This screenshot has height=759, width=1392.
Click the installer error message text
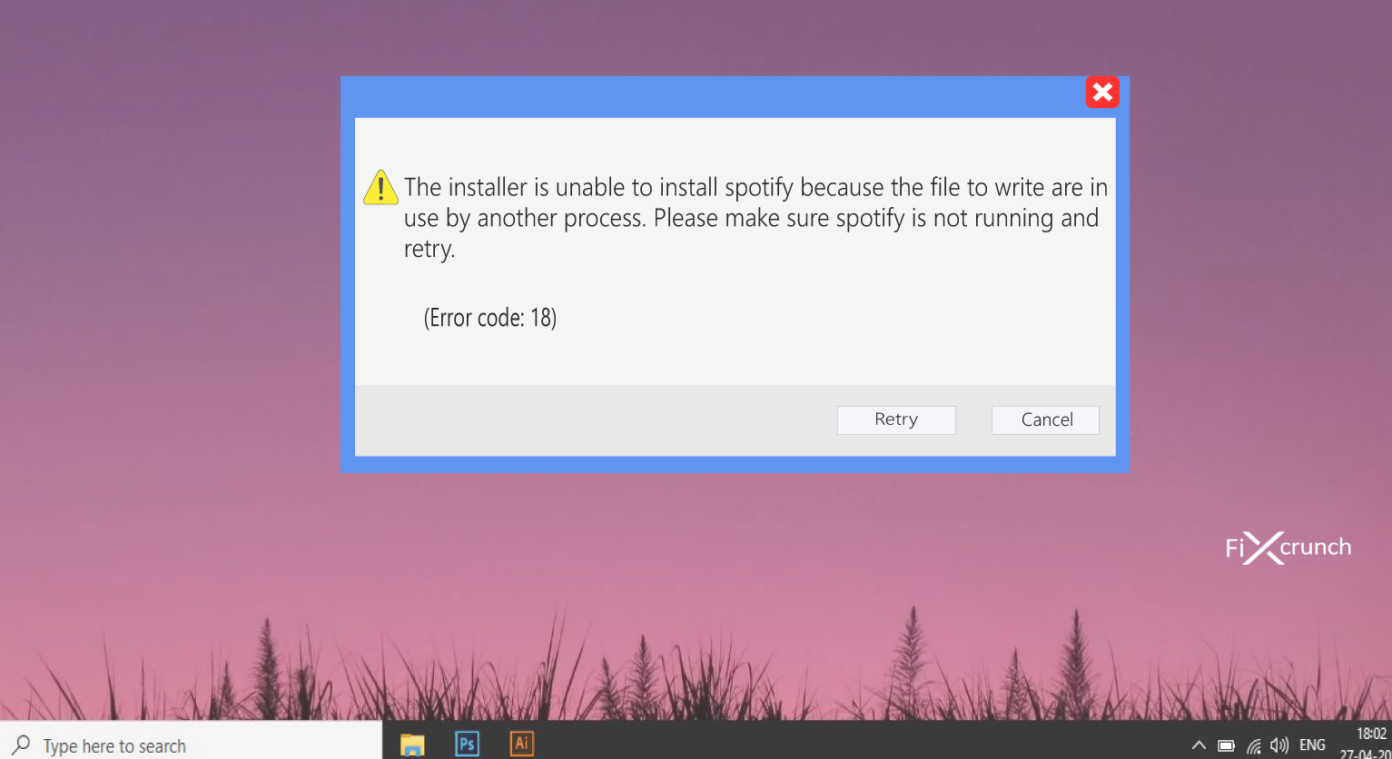point(755,218)
